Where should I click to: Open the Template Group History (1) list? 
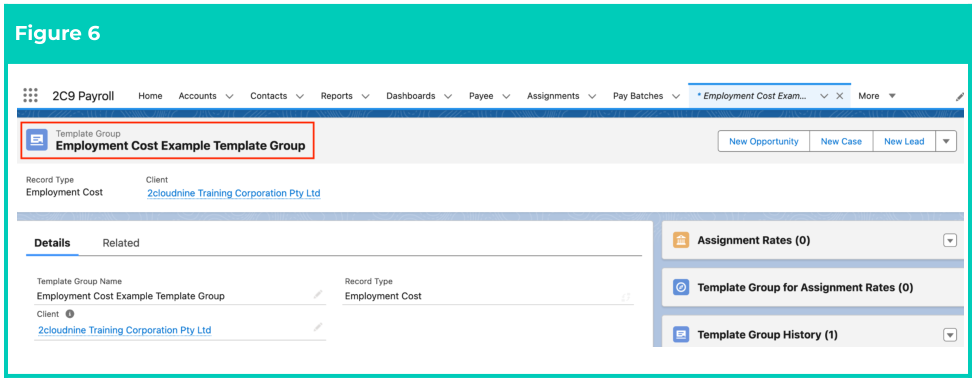click(x=767, y=335)
